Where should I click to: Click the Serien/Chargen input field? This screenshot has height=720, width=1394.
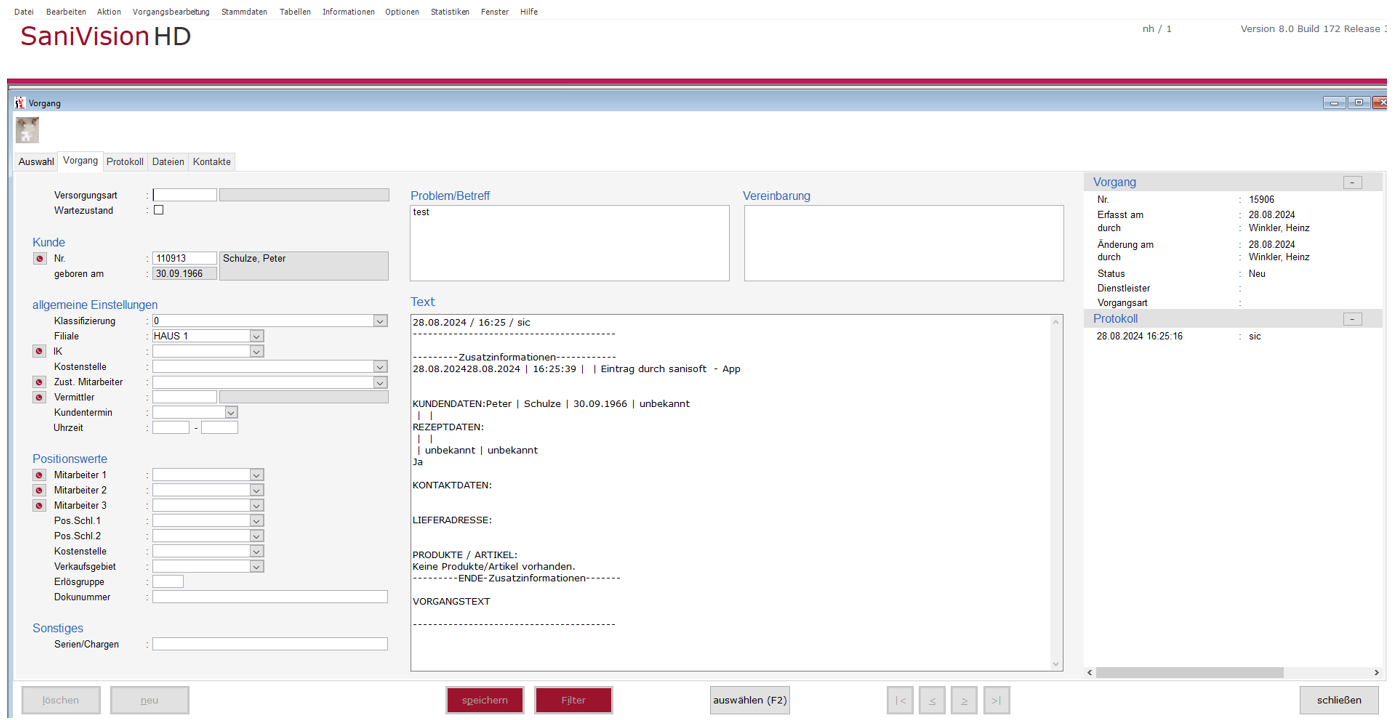[x=270, y=644]
